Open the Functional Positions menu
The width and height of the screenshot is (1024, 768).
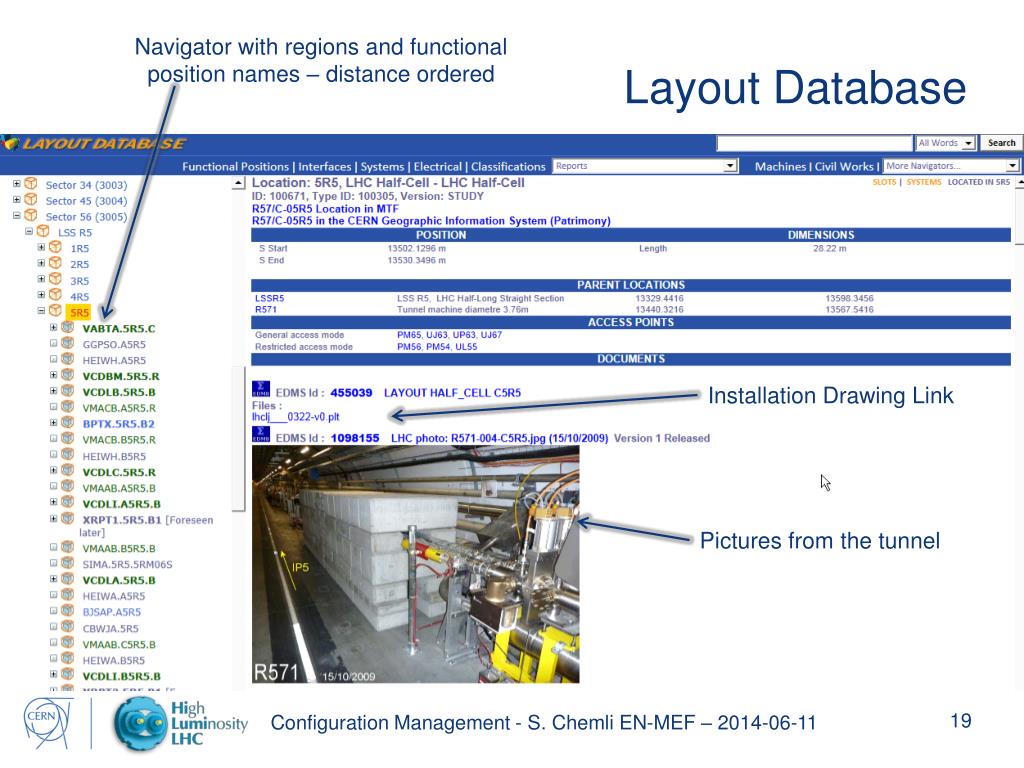pos(235,167)
